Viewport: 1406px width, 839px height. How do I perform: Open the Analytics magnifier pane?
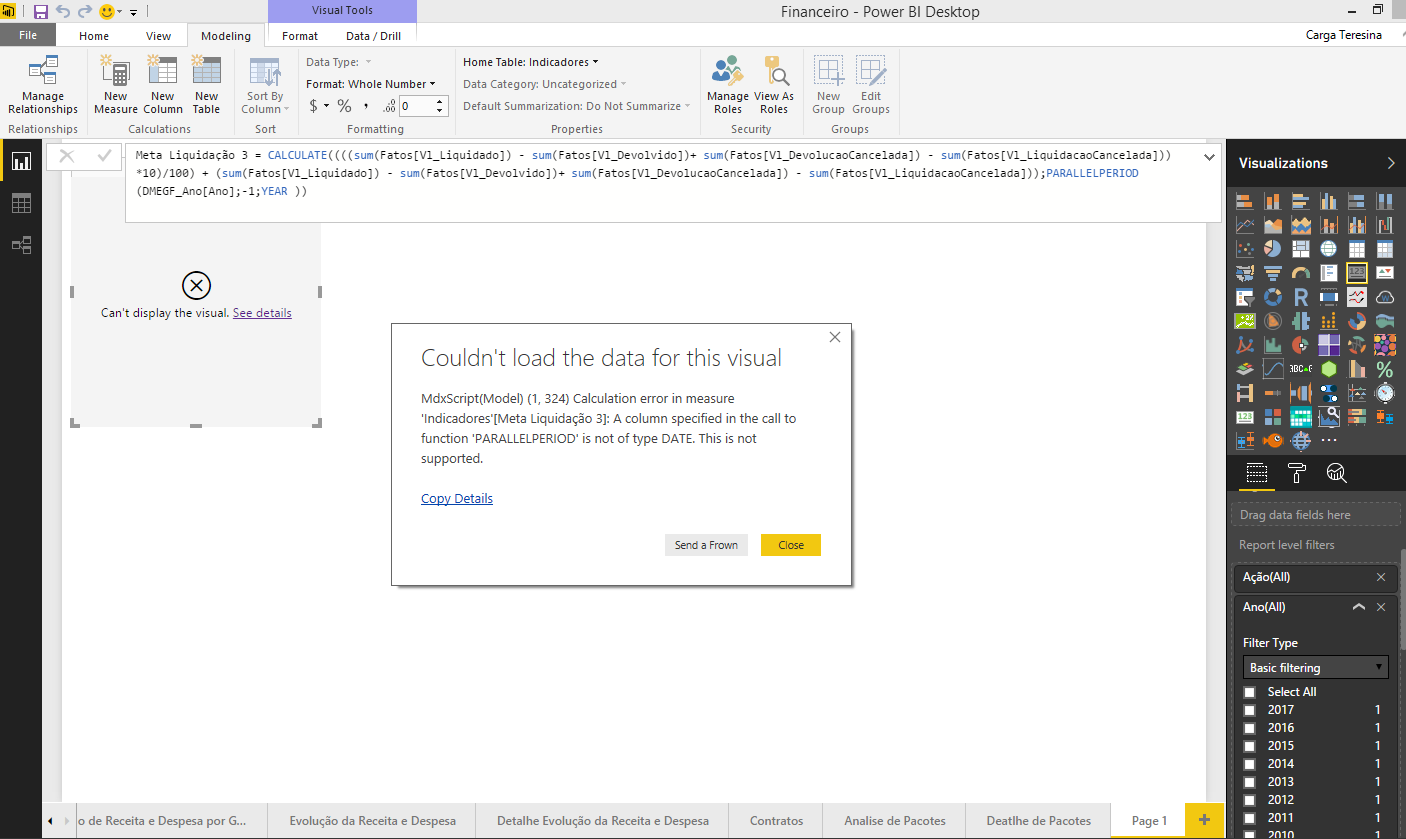click(1336, 473)
